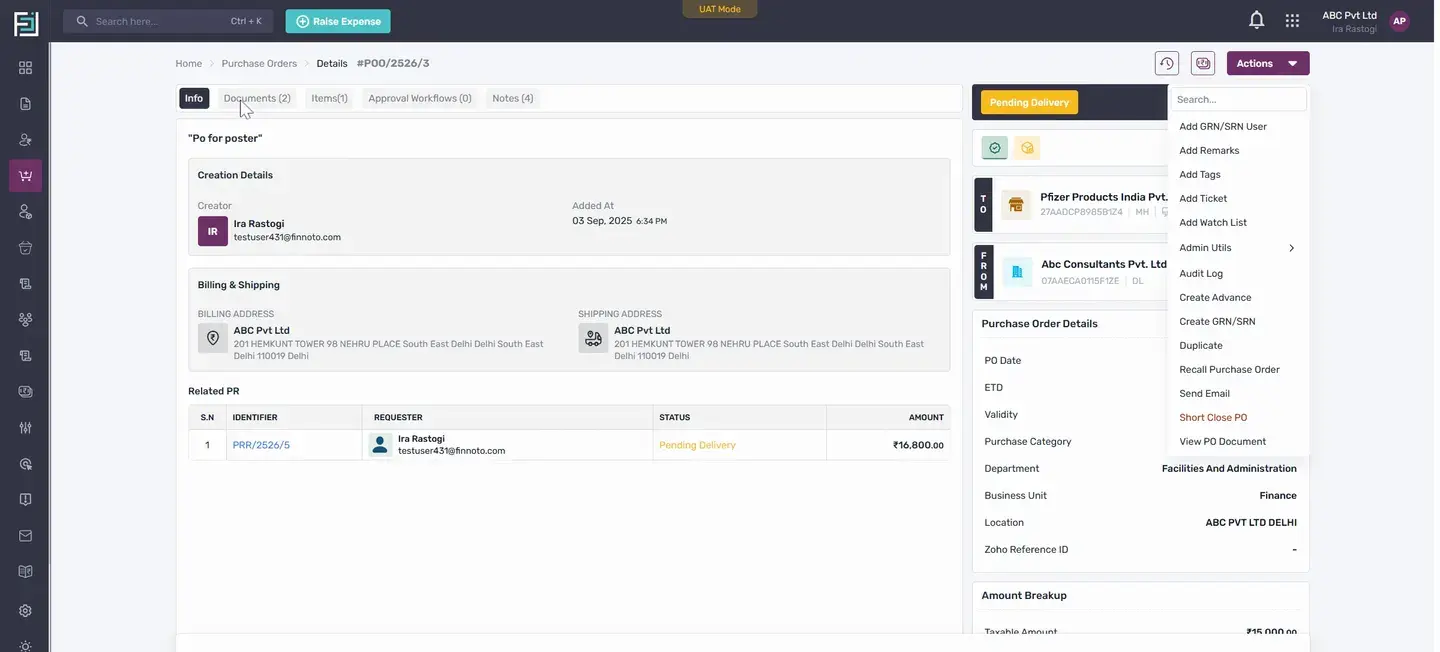Screen dimensions: 1440x652
Task: Open the apps grid launcher
Action: [1292, 20]
